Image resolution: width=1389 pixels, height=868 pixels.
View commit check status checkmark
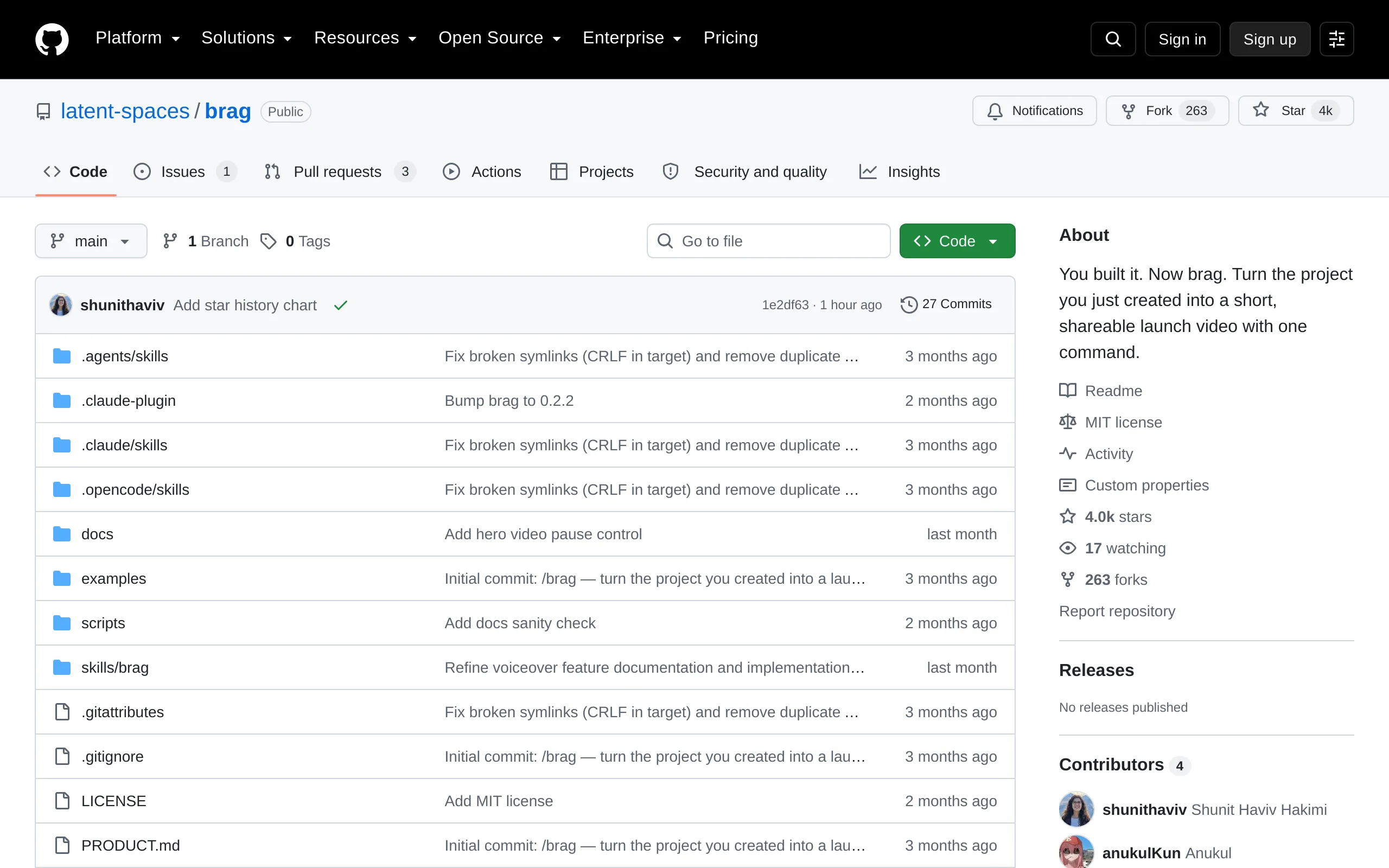[341, 305]
